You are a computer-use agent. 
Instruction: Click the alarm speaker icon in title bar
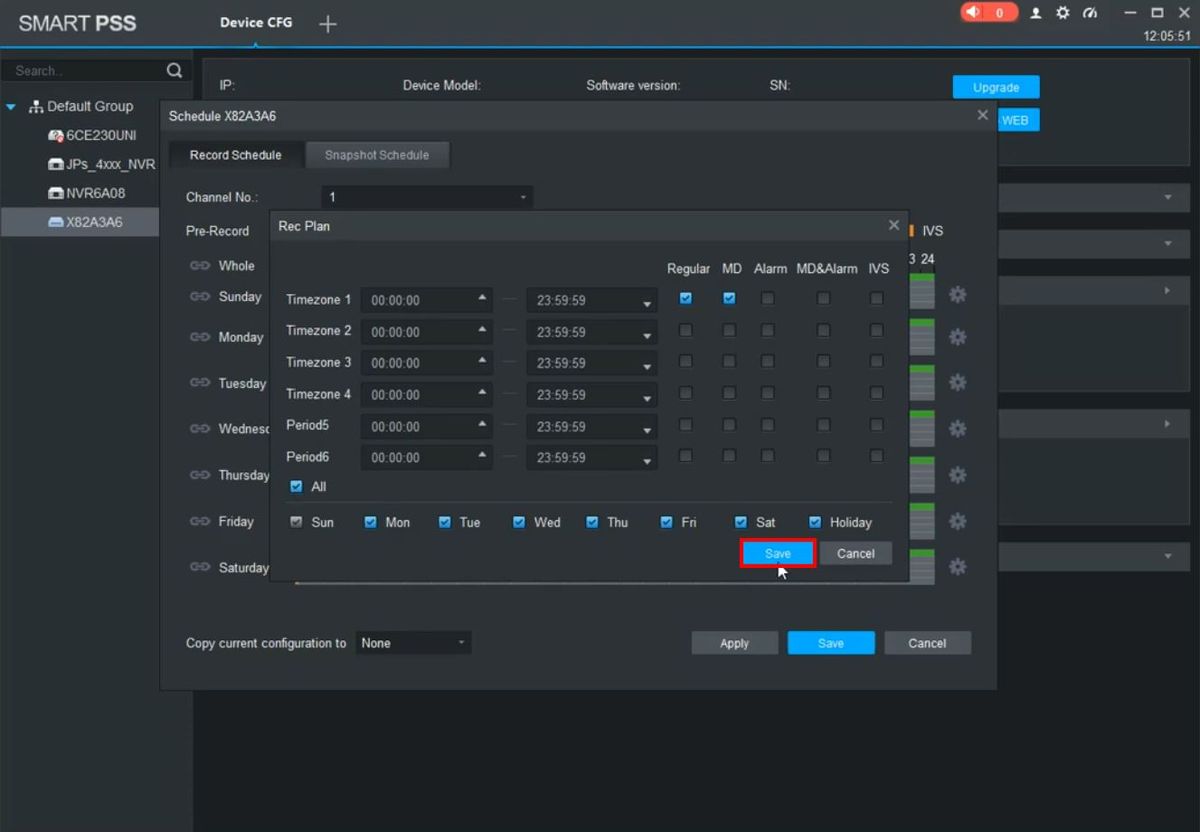coord(975,13)
